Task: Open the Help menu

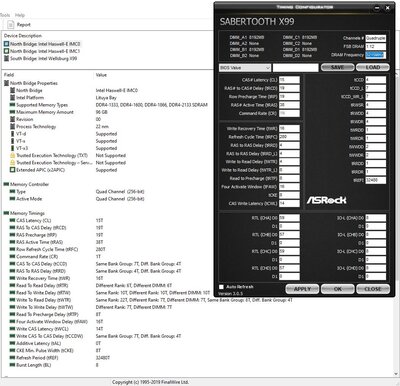Action: pos(20,15)
